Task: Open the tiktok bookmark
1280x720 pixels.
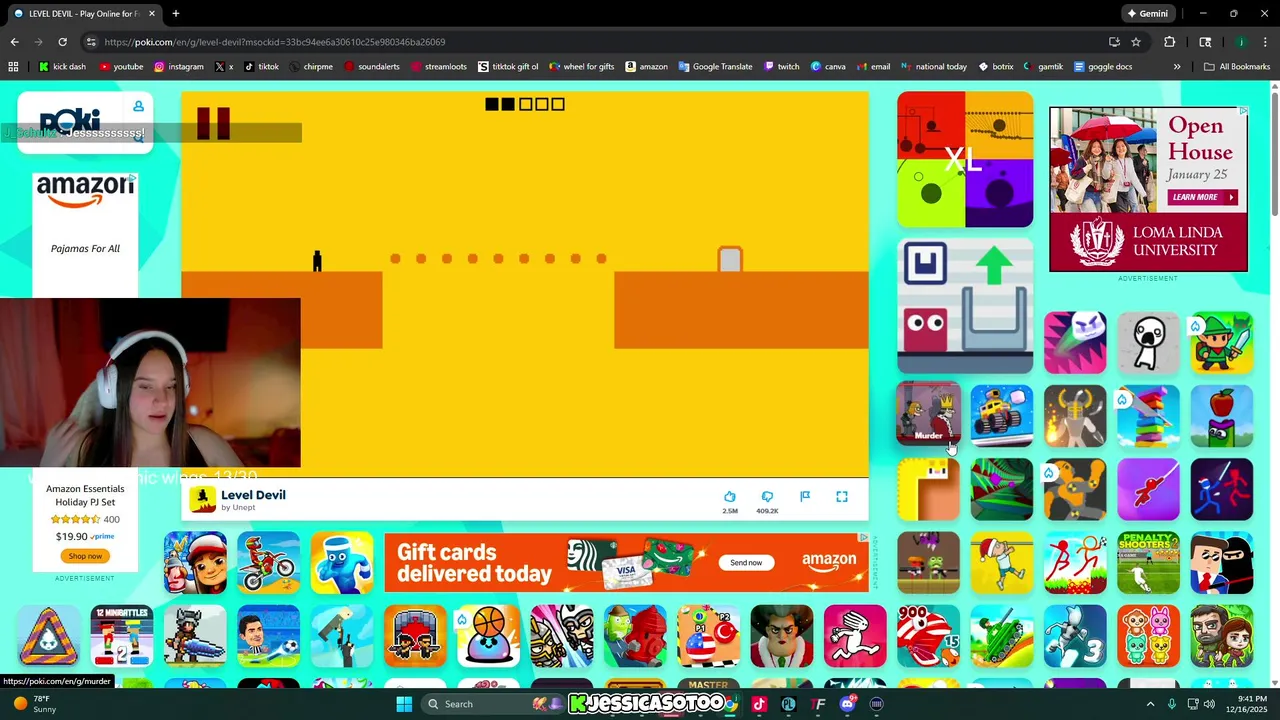Action: pos(261,67)
